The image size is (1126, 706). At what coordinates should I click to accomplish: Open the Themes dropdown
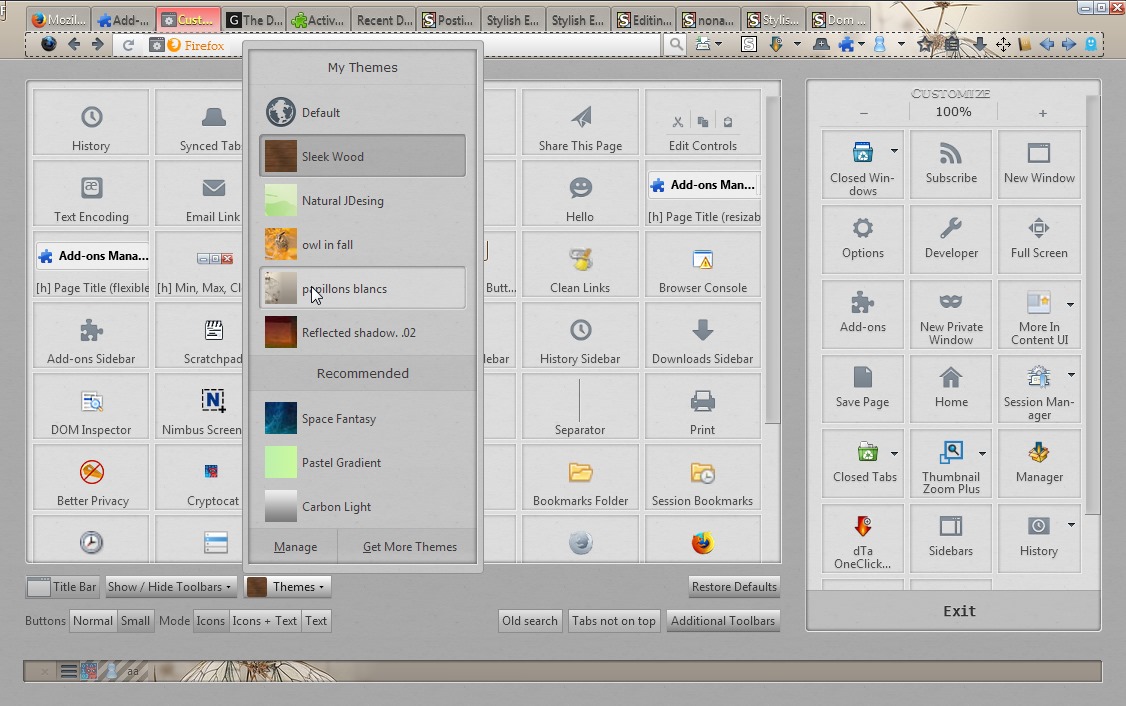[288, 586]
